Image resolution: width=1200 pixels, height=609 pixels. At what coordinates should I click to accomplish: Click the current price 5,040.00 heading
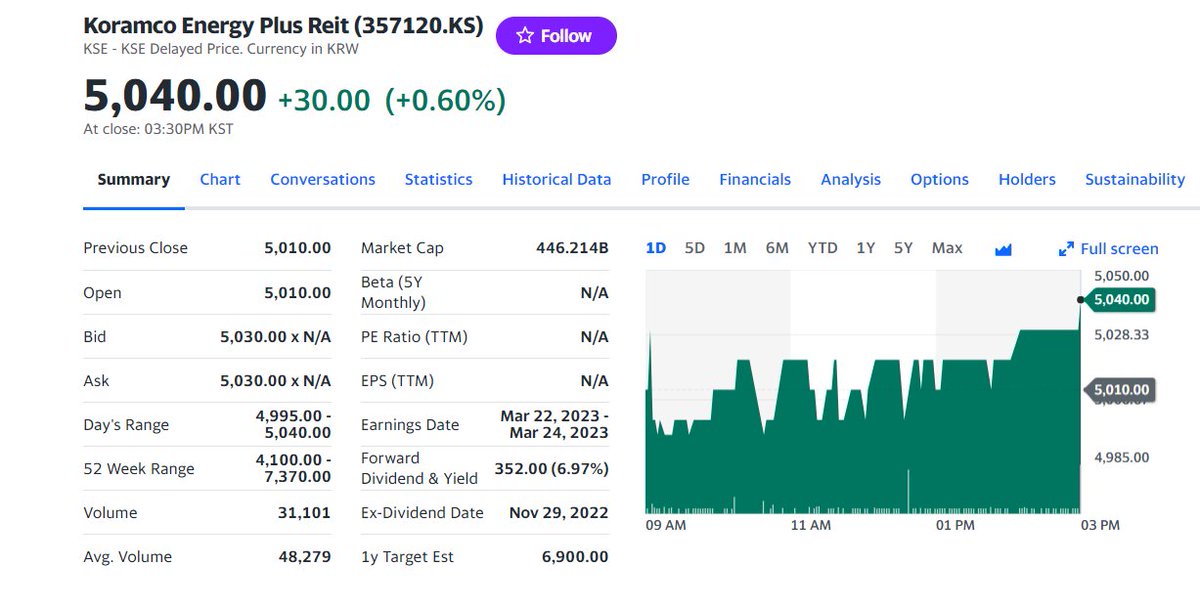(x=175, y=97)
